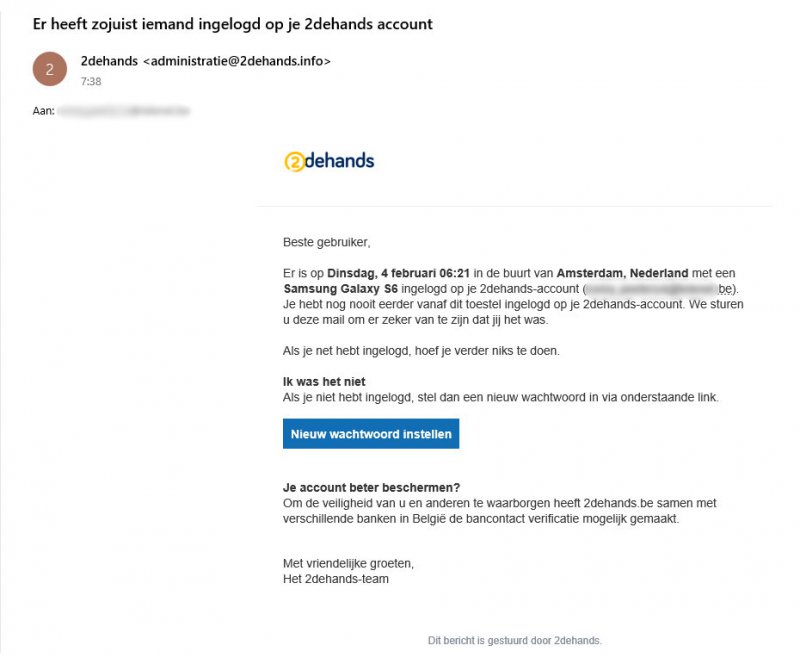Click the sender address administratie@2dehands.info

click(x=236, y=61)
